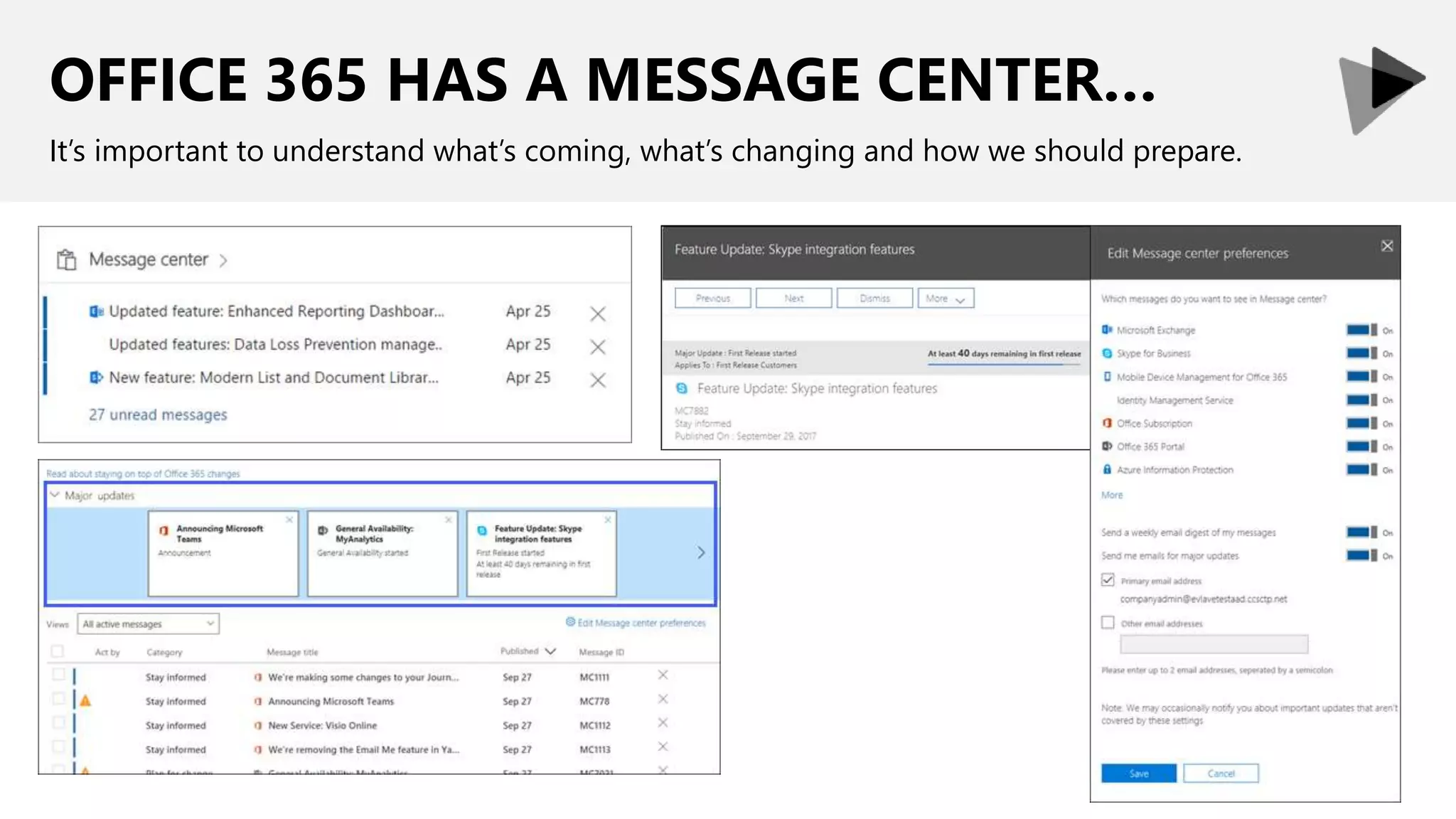The image size is (1456, 819).
Task: Click the SharePoint icon beside Modern List
Action: [96, 378]
